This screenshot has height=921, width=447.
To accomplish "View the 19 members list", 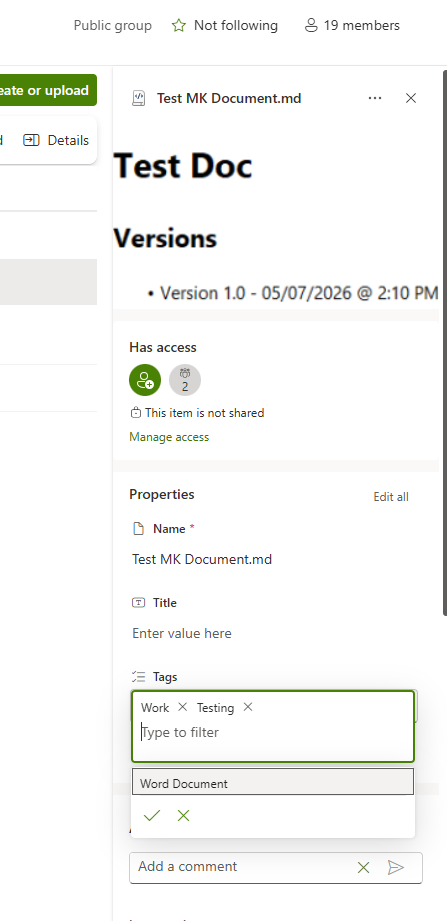I will (x=352, y=26).
